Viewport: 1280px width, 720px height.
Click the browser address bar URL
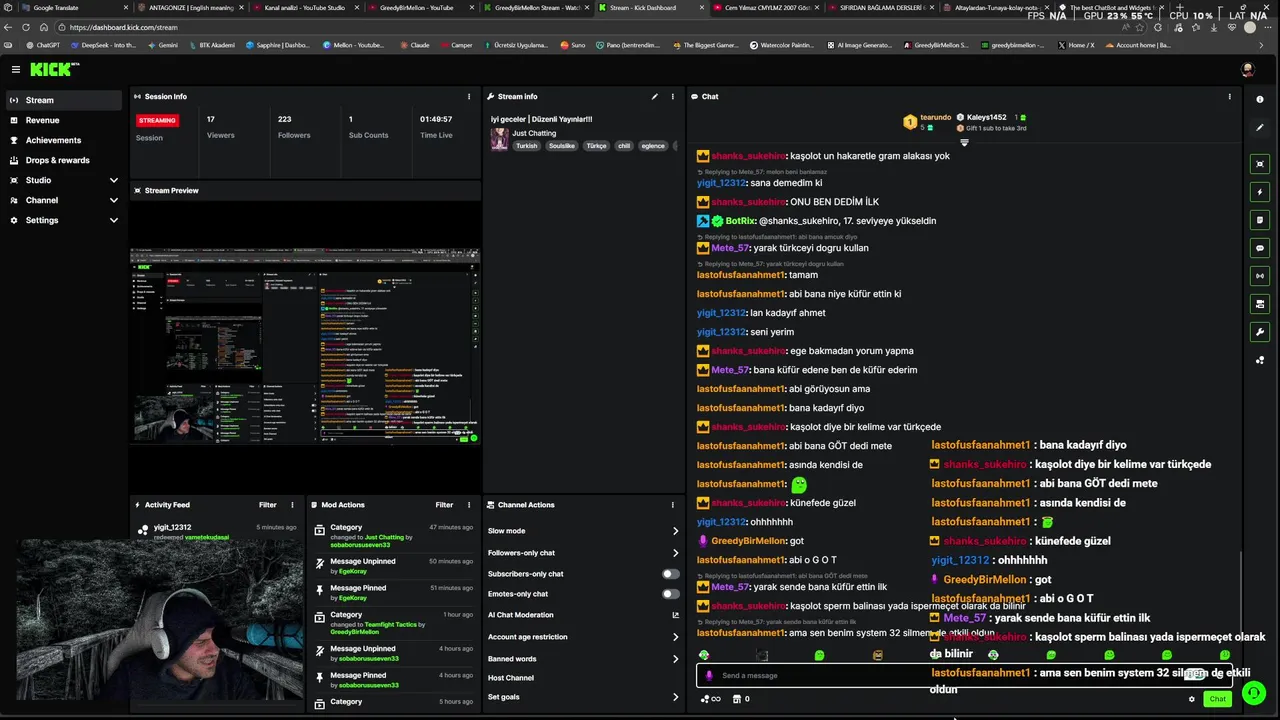coord(124,27)
